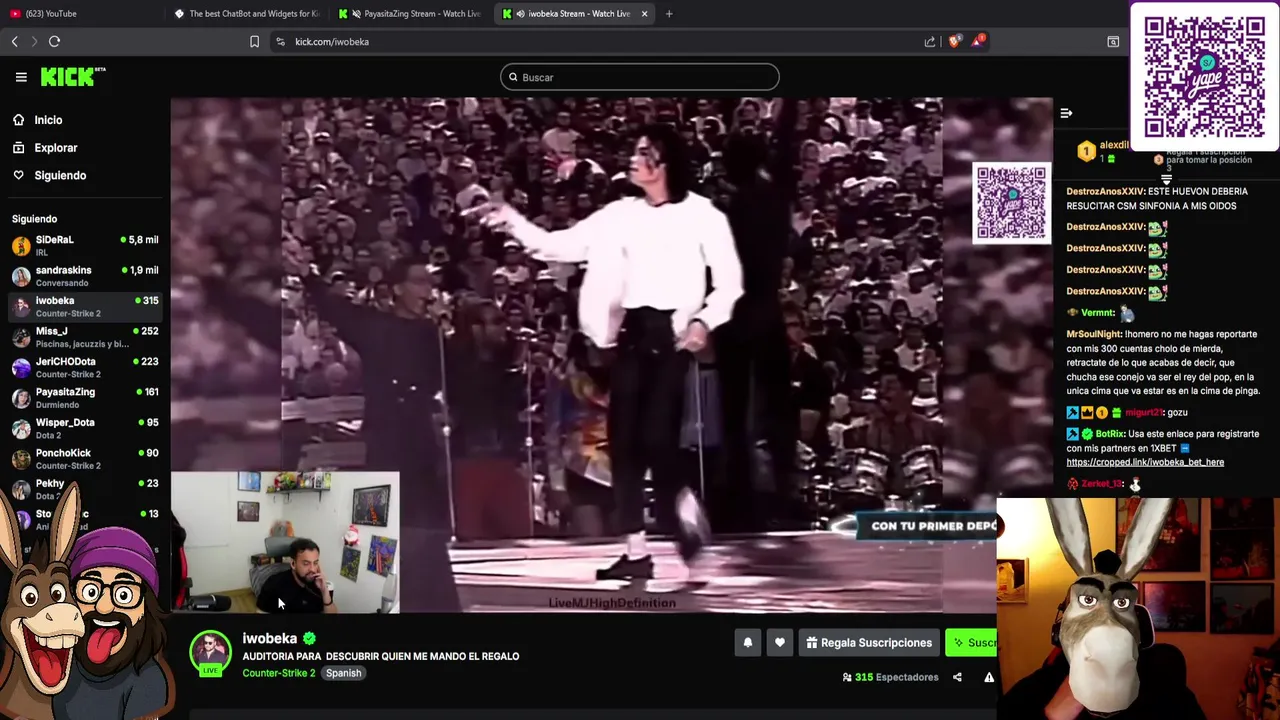
Task: Click Zerket_13 username in chat
Action: [x=1102, y=484]
